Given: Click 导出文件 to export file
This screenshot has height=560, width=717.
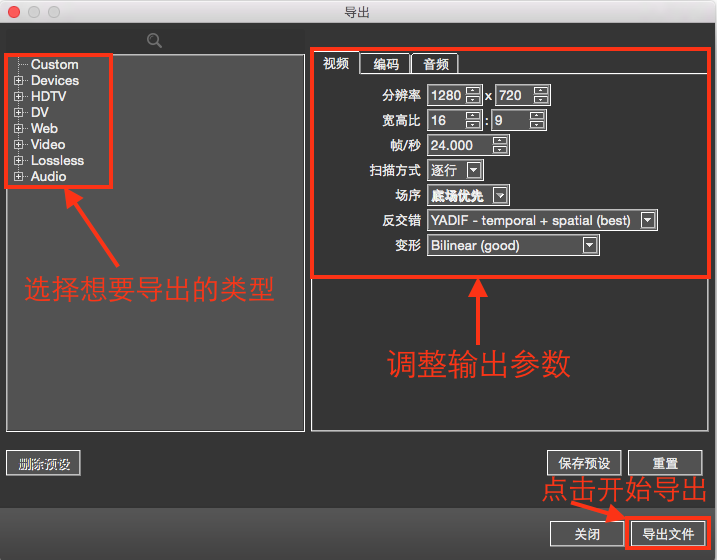Looking at the screenshot, I should (x=668, y=533).
